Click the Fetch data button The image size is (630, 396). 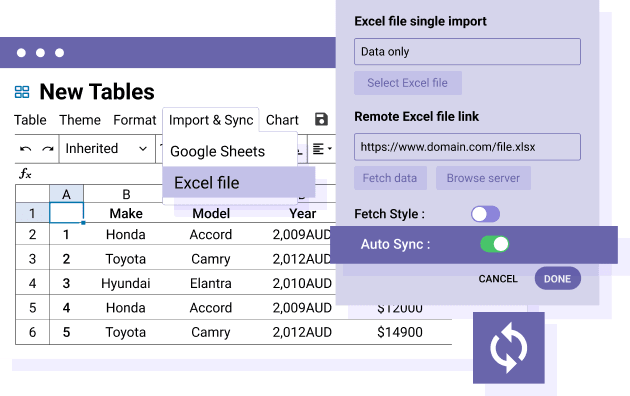pos(390,178)
